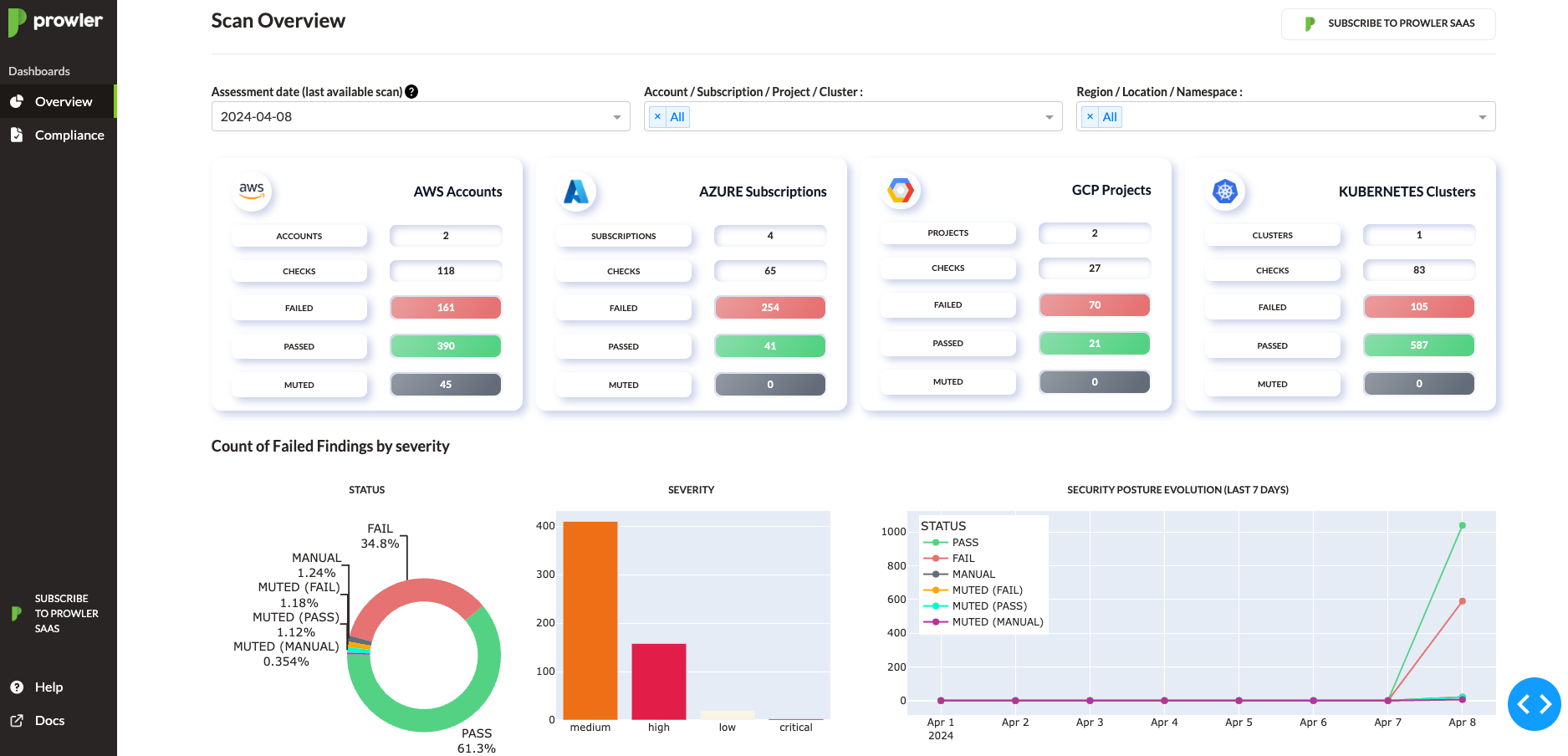
Task: Click the Help icon in the sidebar
Action: (18, 687)
